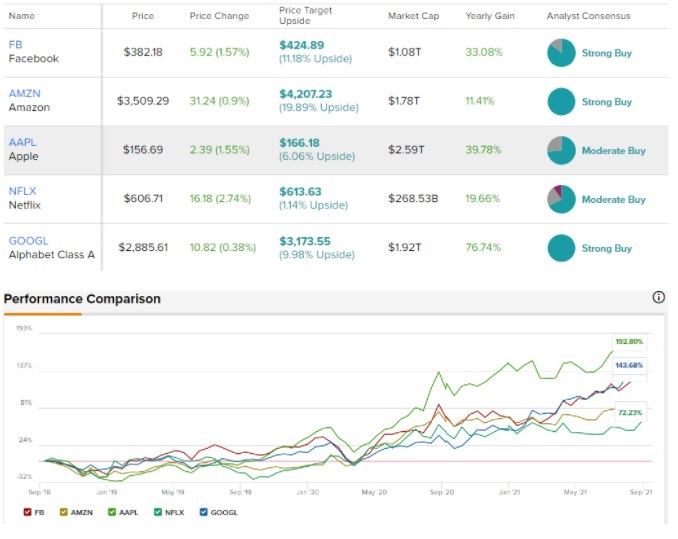The height and width of the screenshot is (539, 678).
Task: Click Apple's Moderate Buy rating
Action: (614, 151)
